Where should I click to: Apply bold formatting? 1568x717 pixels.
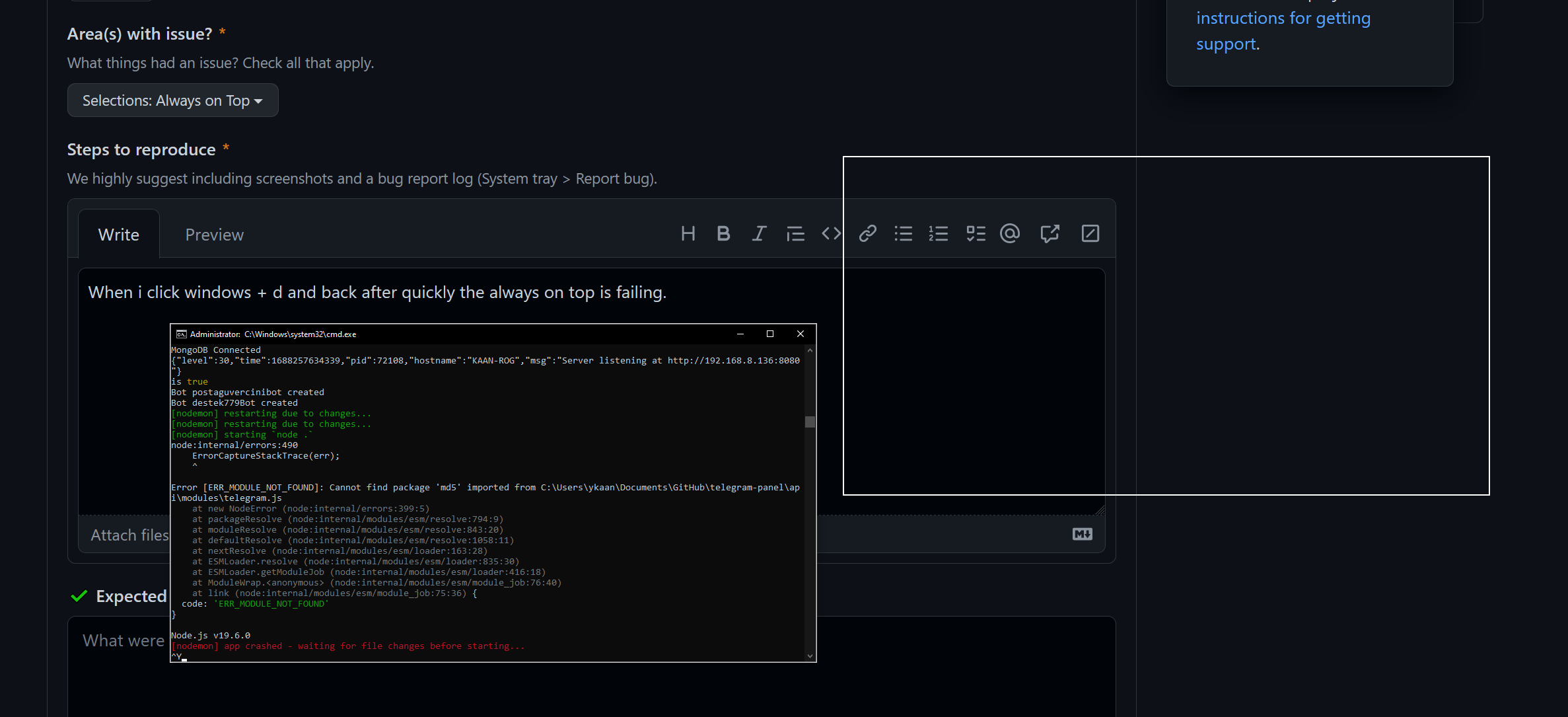723,233
